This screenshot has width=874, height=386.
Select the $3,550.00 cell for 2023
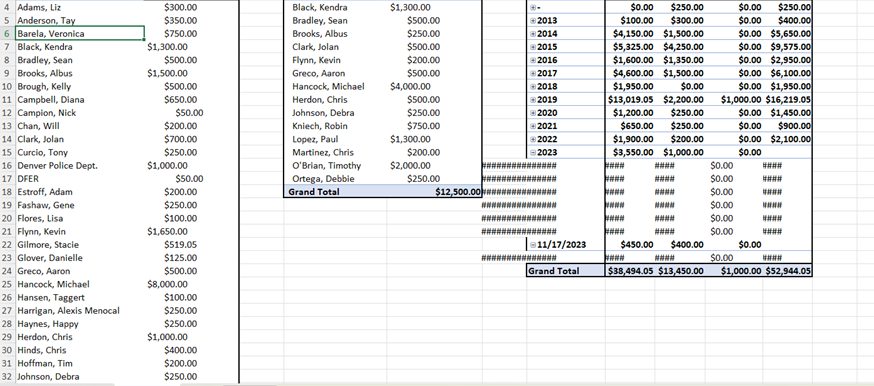coord(630,153)
